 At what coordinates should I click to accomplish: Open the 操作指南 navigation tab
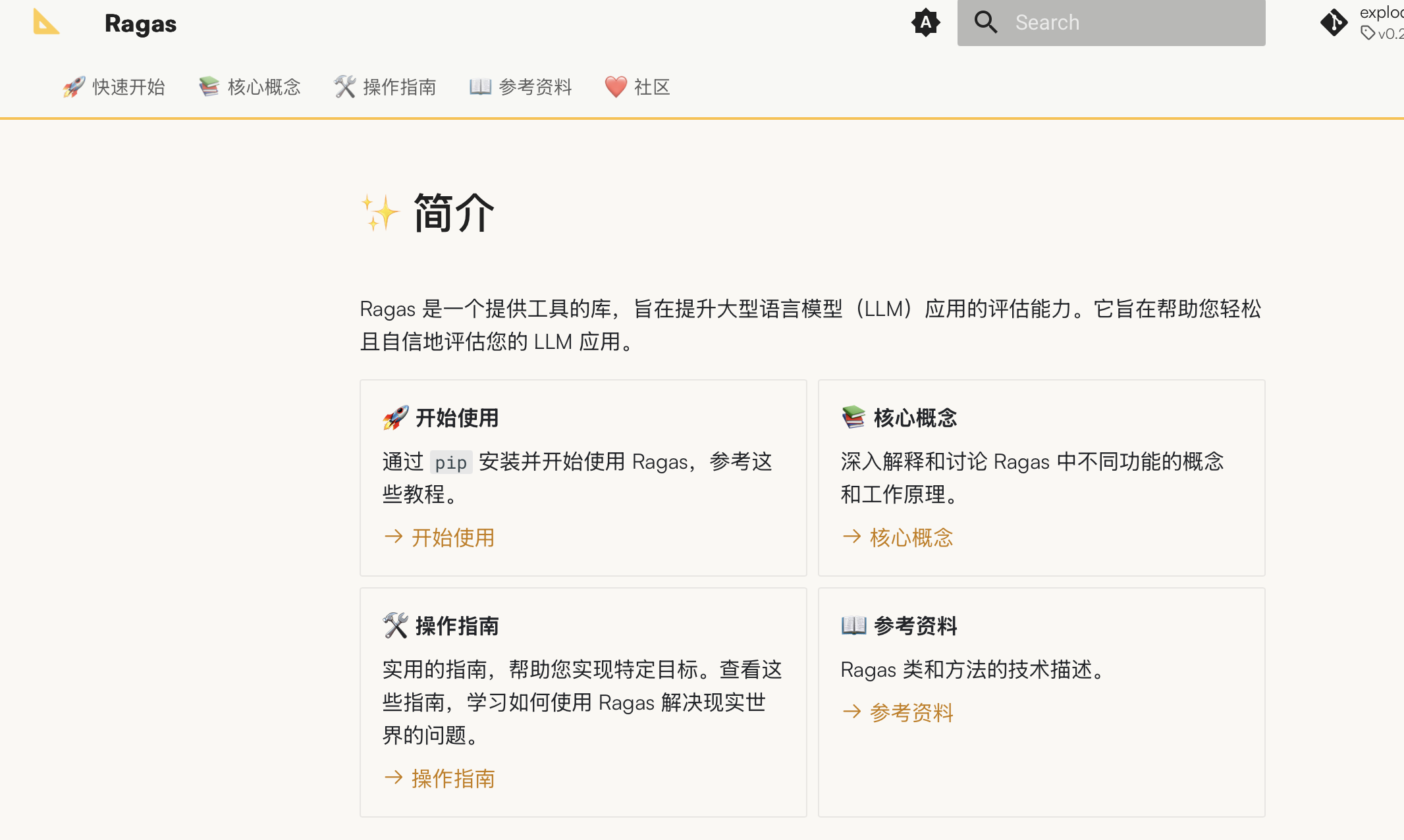[x=400, y=87]
